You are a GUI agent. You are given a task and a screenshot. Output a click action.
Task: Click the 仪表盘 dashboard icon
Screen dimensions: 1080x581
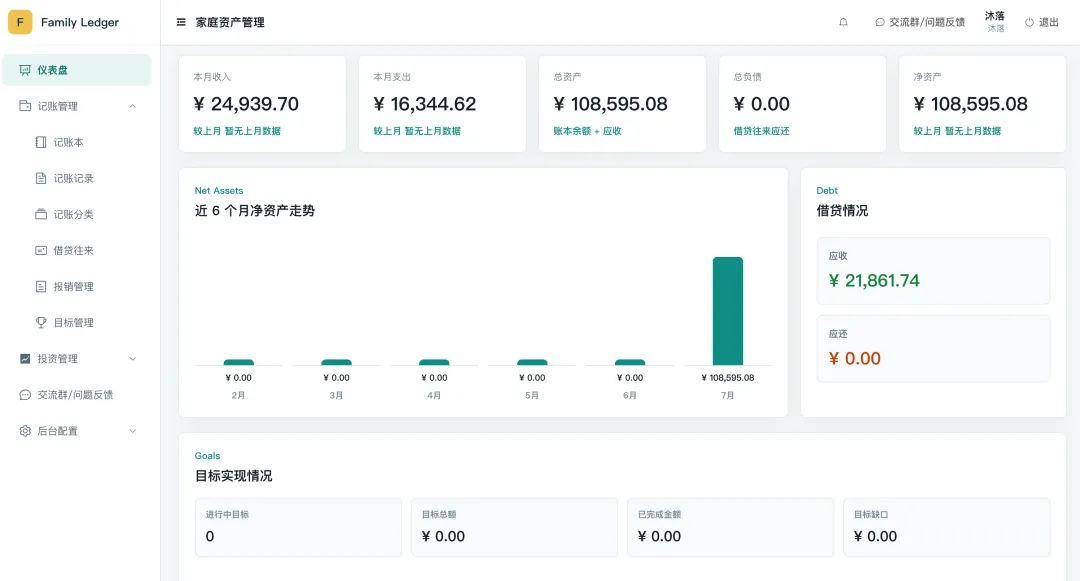click(x=25, y=70)
